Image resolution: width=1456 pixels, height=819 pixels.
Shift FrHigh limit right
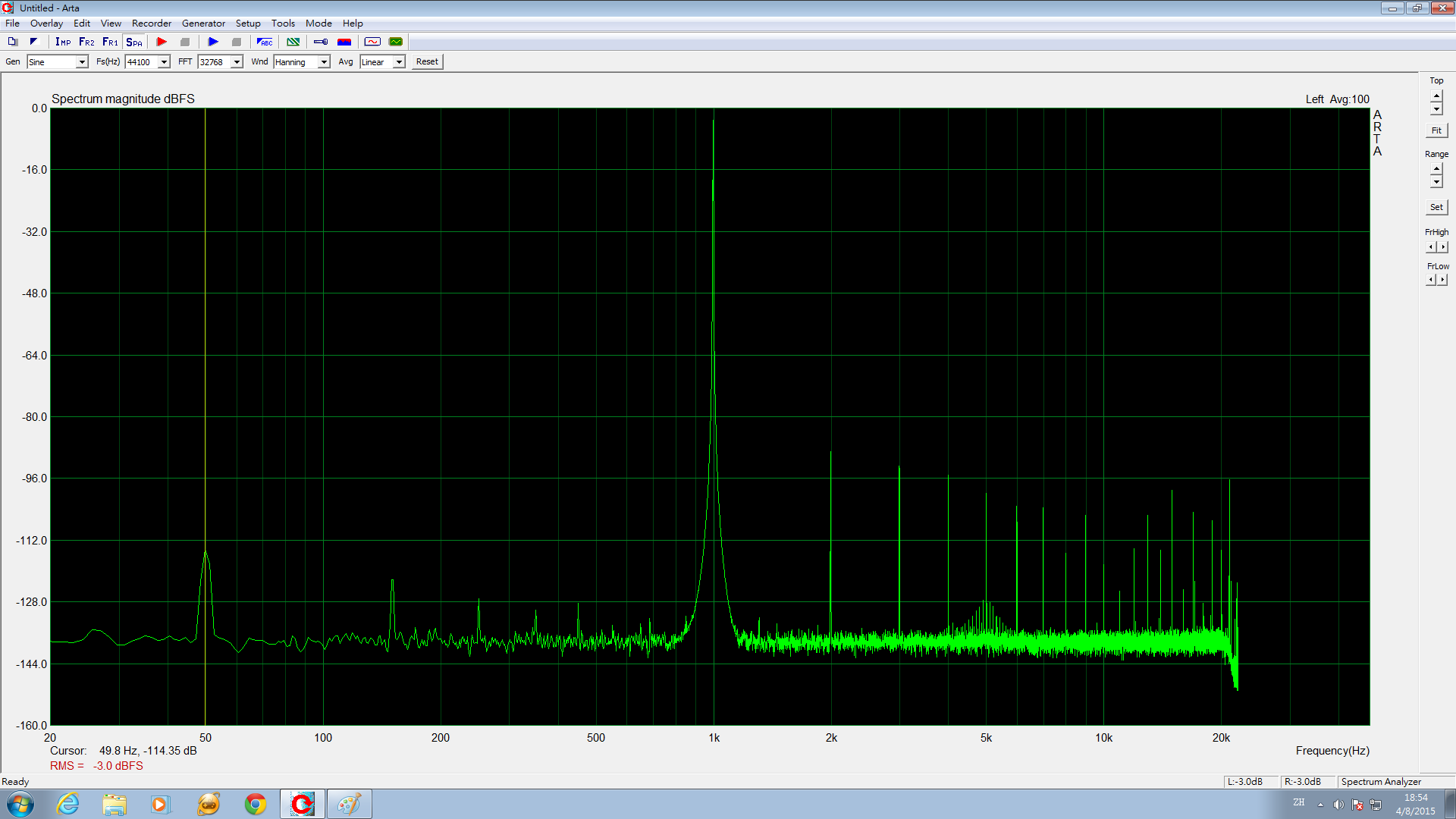(x=1443, y=247)
